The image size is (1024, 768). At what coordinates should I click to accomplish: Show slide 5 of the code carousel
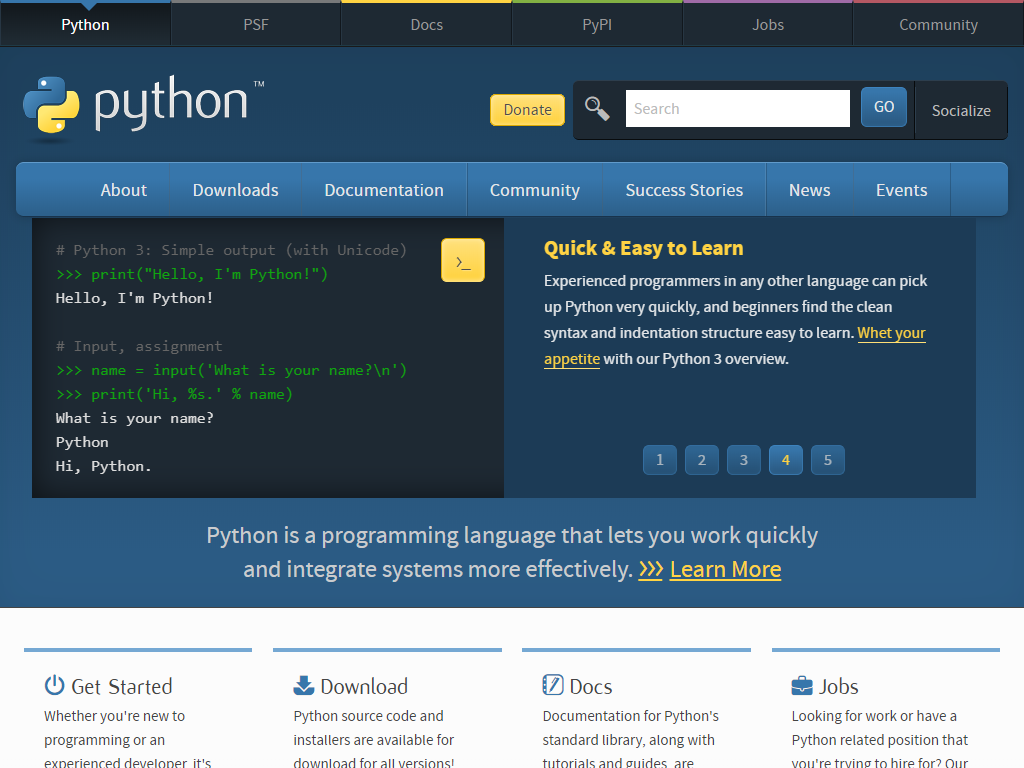click(827, 460)
